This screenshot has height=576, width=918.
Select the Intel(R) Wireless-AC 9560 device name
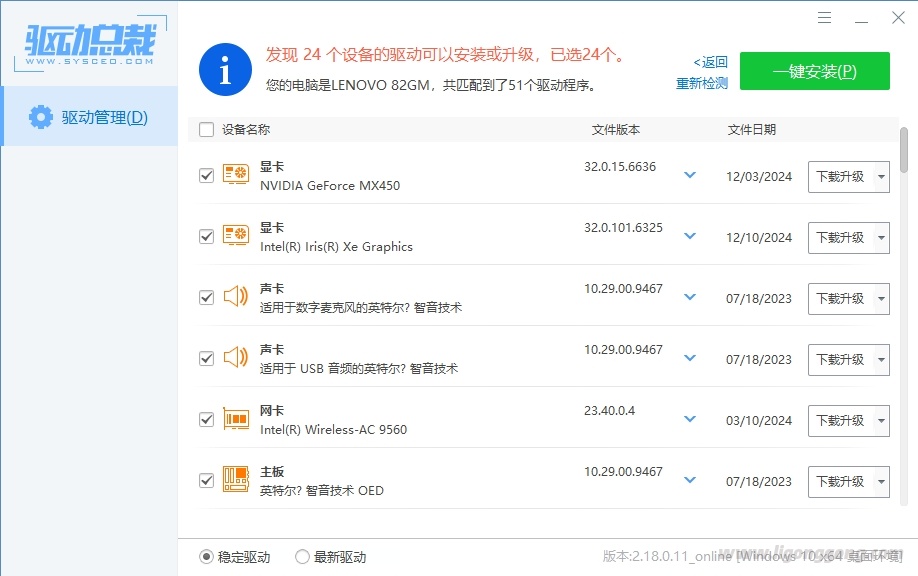[x=334, y=430]
